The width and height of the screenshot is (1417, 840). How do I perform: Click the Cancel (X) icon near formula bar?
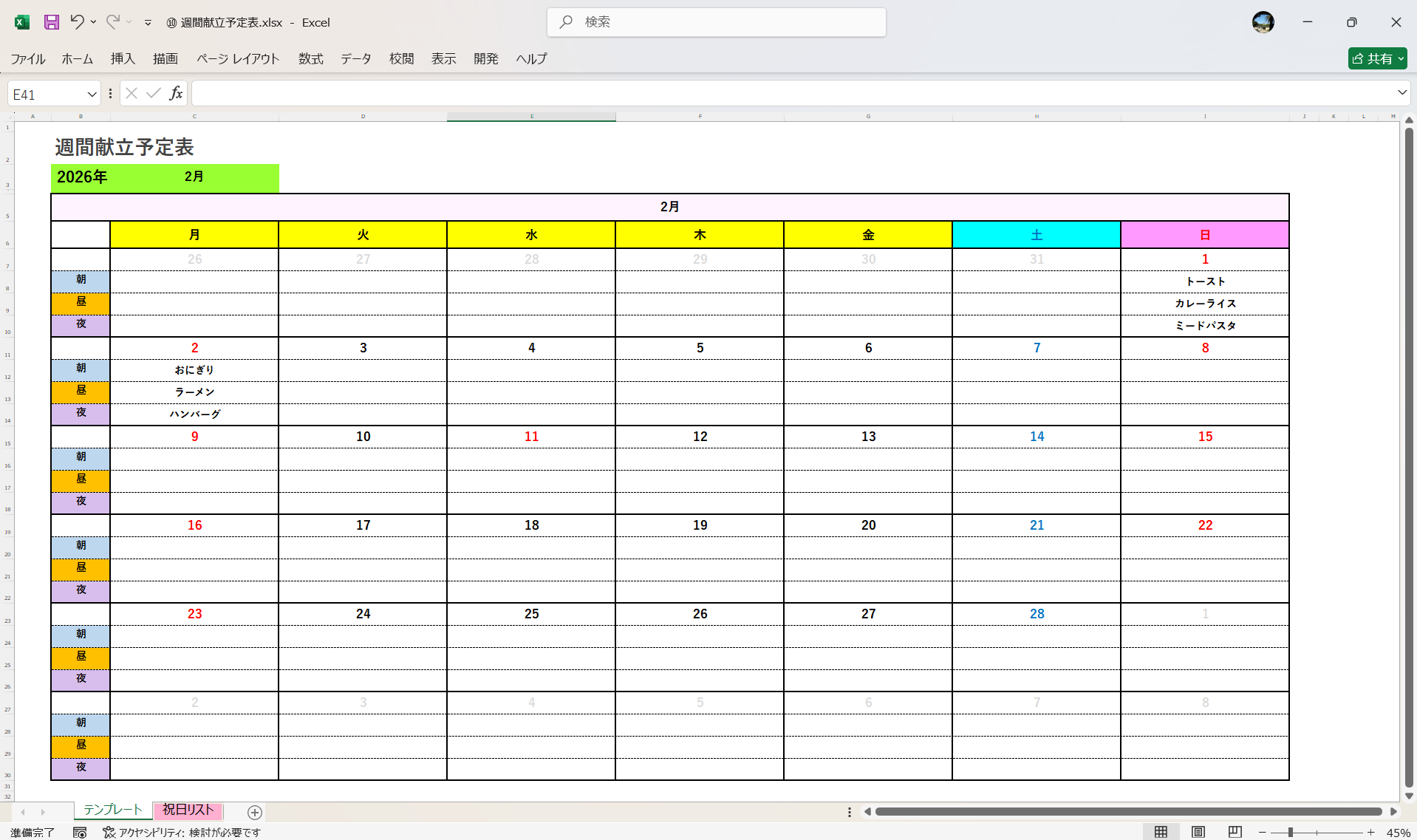tap(131, 93)
